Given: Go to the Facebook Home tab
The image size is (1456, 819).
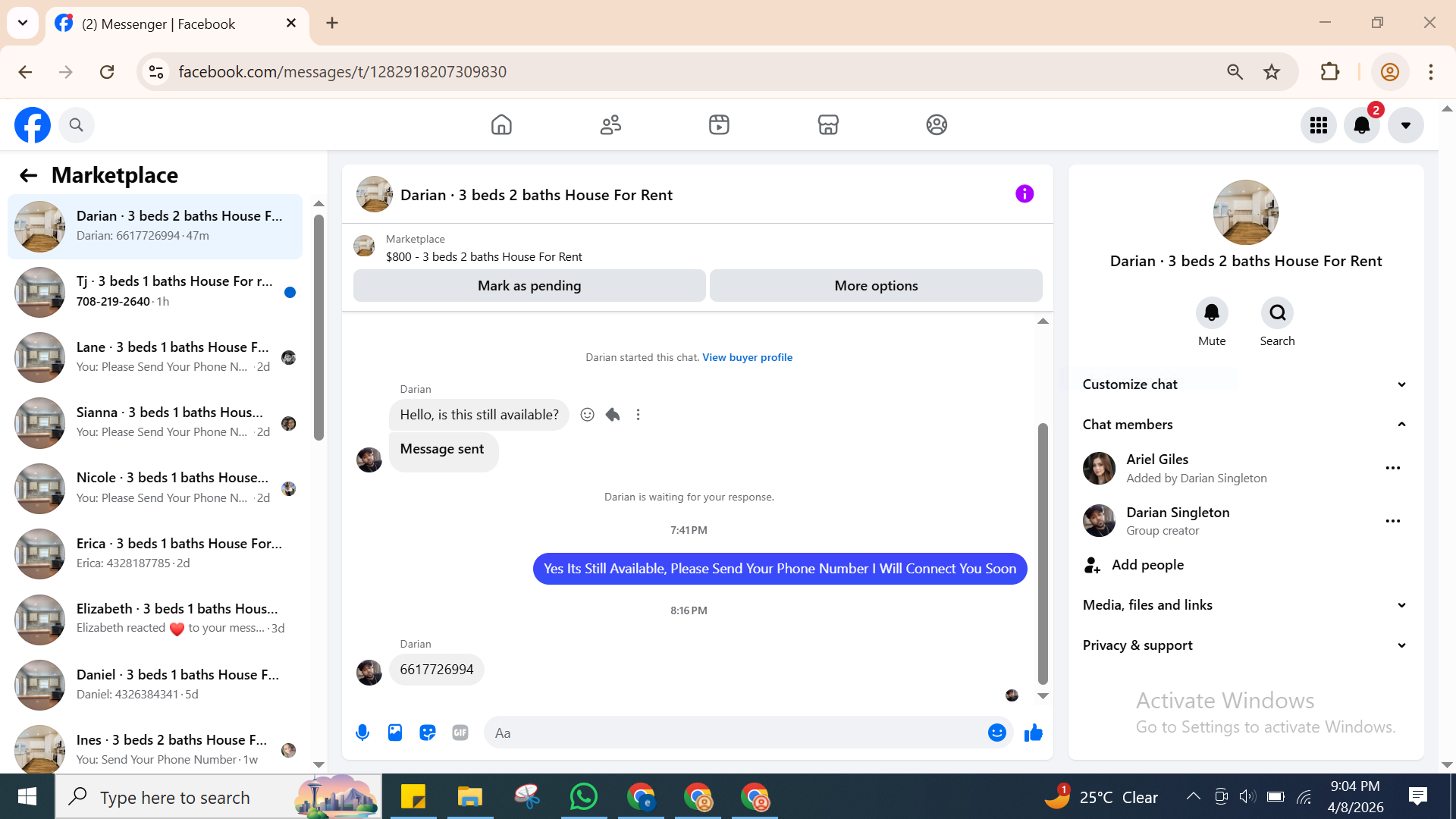Looking at the screenshot, I should point(501,125).
